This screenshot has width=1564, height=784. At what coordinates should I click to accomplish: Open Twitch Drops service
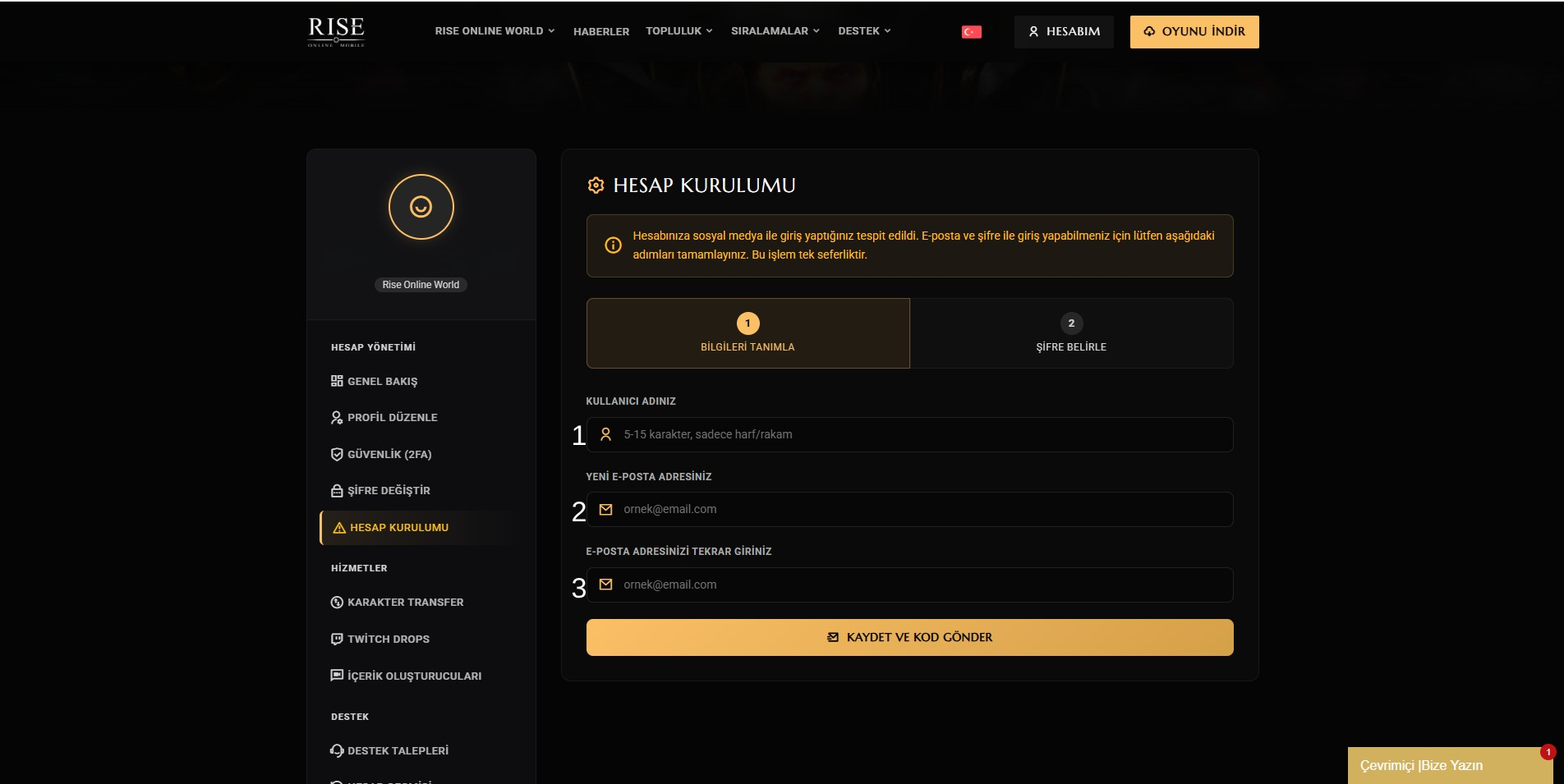pos(421,639)
